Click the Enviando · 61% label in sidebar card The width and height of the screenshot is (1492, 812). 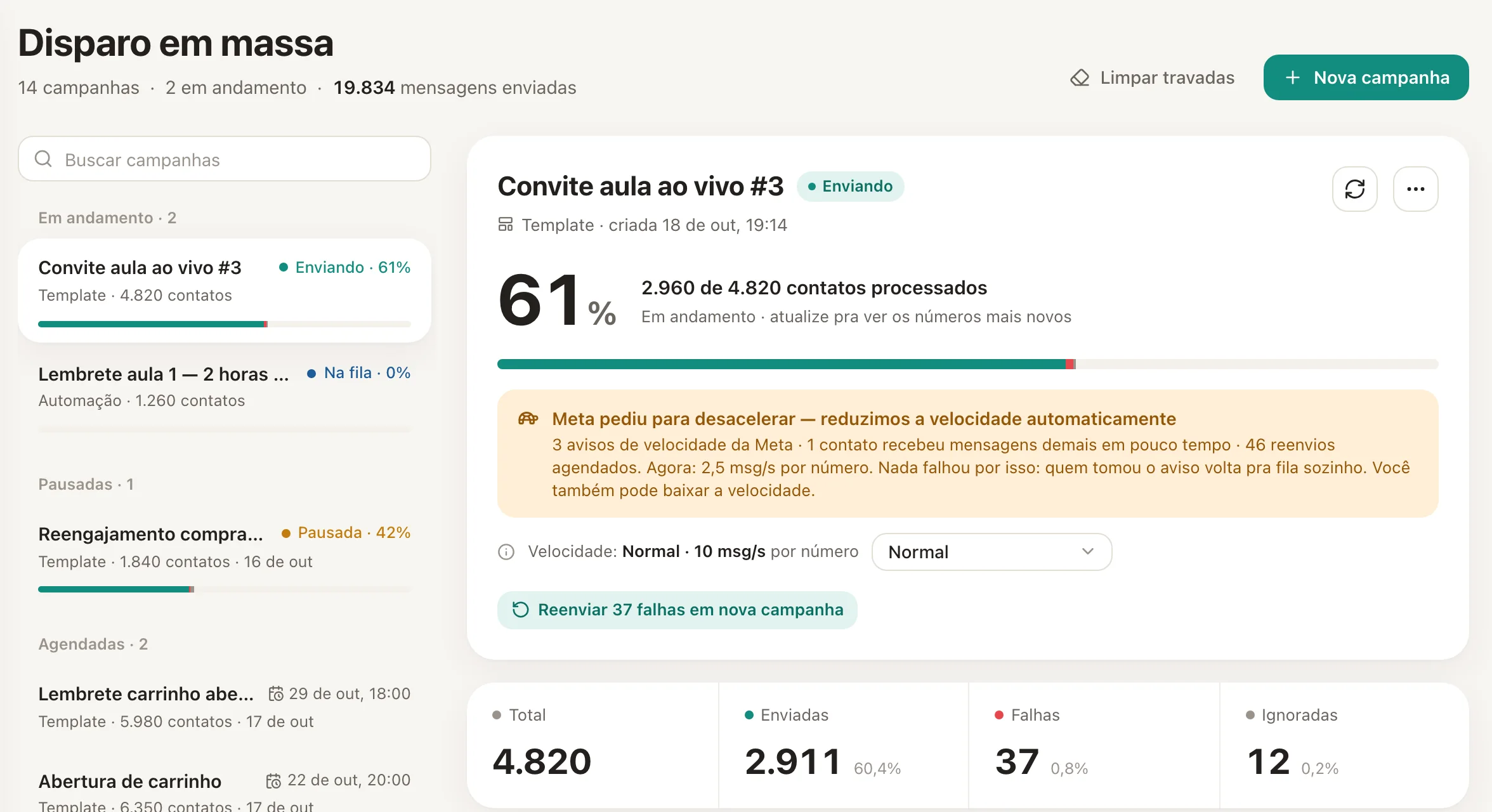[x=344, y=268]
